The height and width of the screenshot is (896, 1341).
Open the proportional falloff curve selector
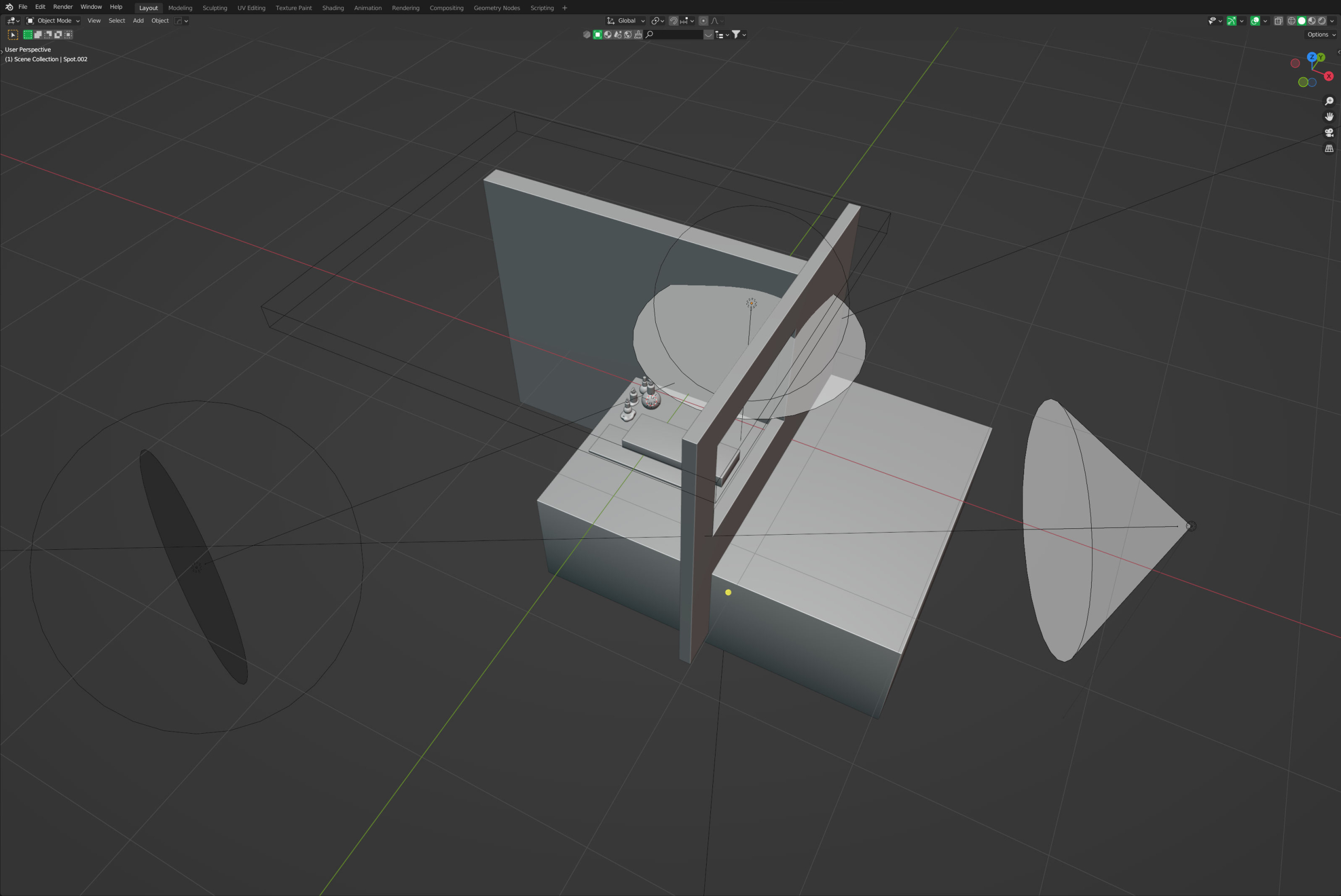(717, 20)
